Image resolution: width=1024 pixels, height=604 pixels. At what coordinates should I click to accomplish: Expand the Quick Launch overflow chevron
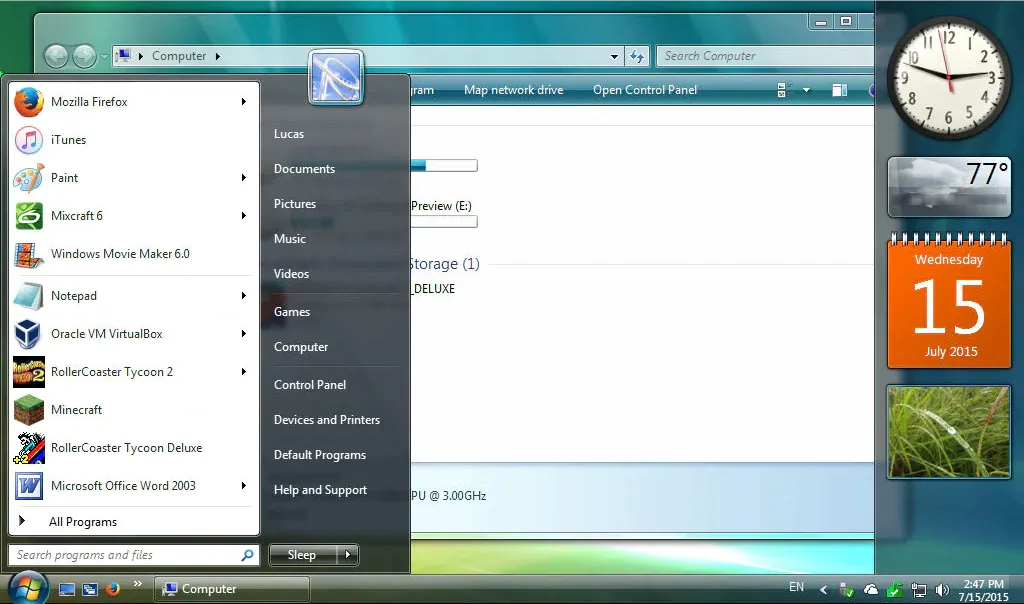(137, 584)
